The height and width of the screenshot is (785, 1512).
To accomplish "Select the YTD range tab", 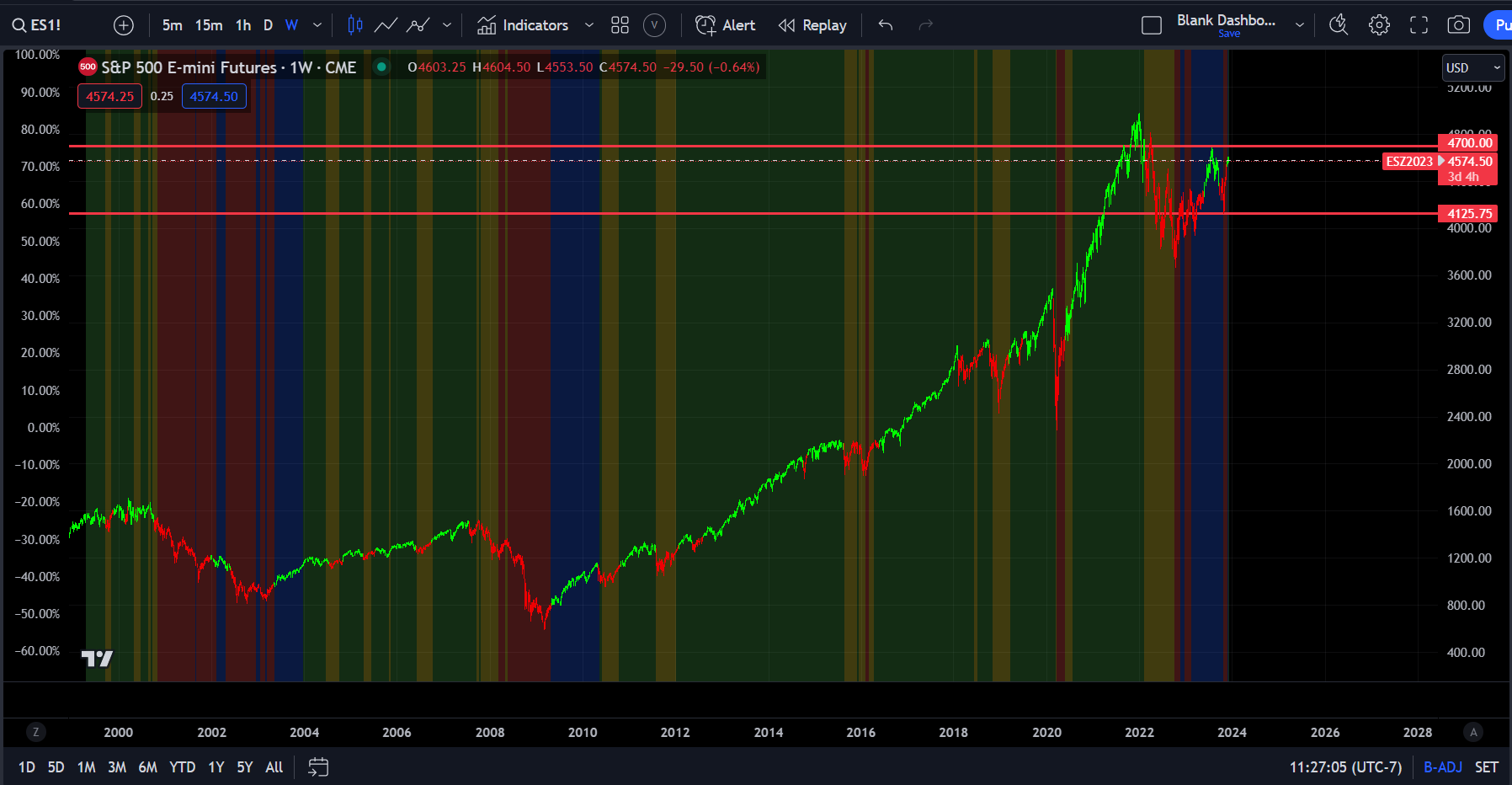I will click(182, 767).
